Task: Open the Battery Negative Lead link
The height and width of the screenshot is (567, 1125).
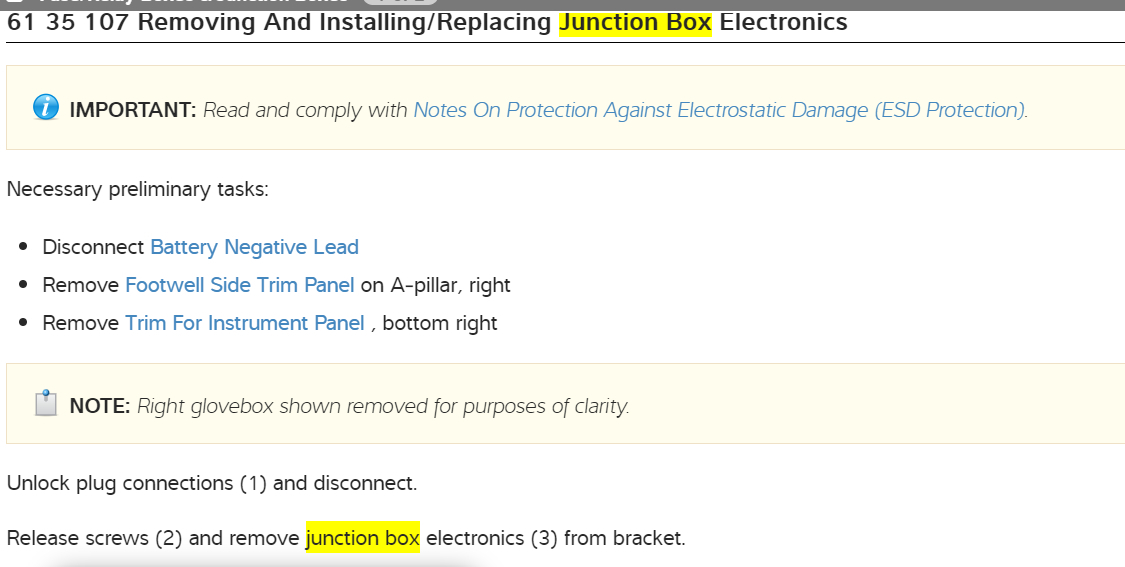Action: 254,247
